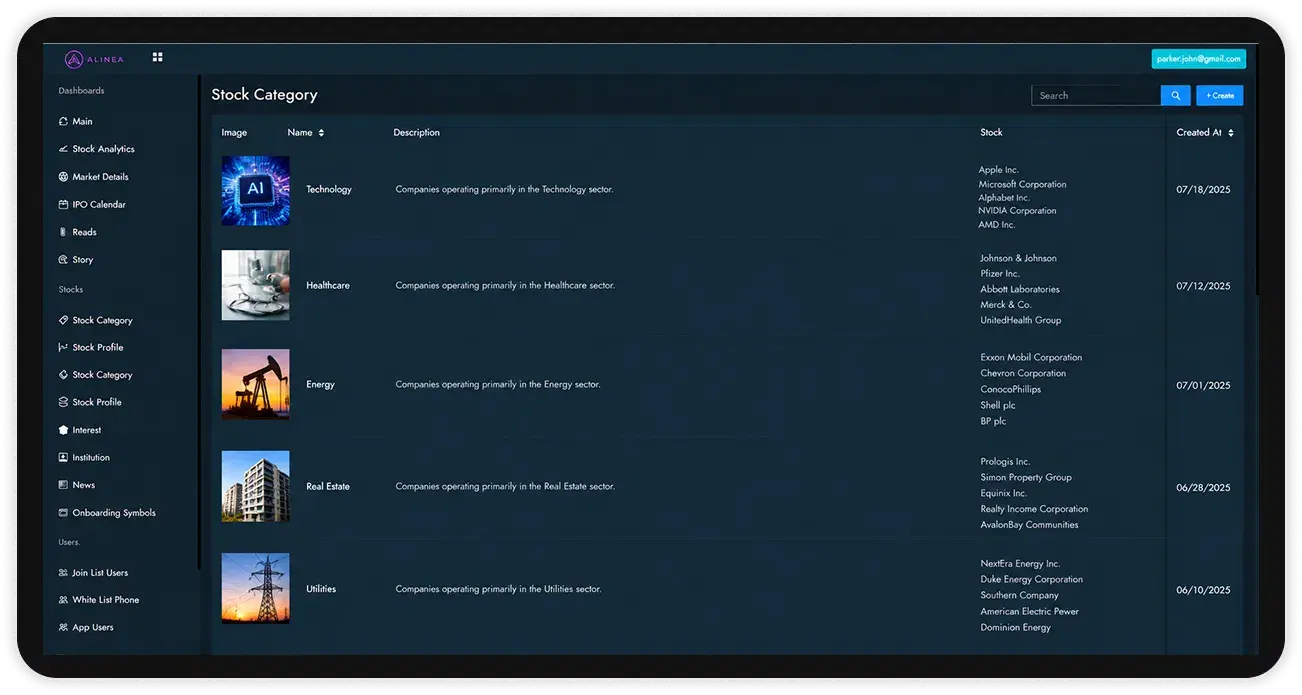The height and width of the screenshot is (695, 1302).
Task: Click the ConocoPhillips stock entry
Action: tap(1010, 389)
